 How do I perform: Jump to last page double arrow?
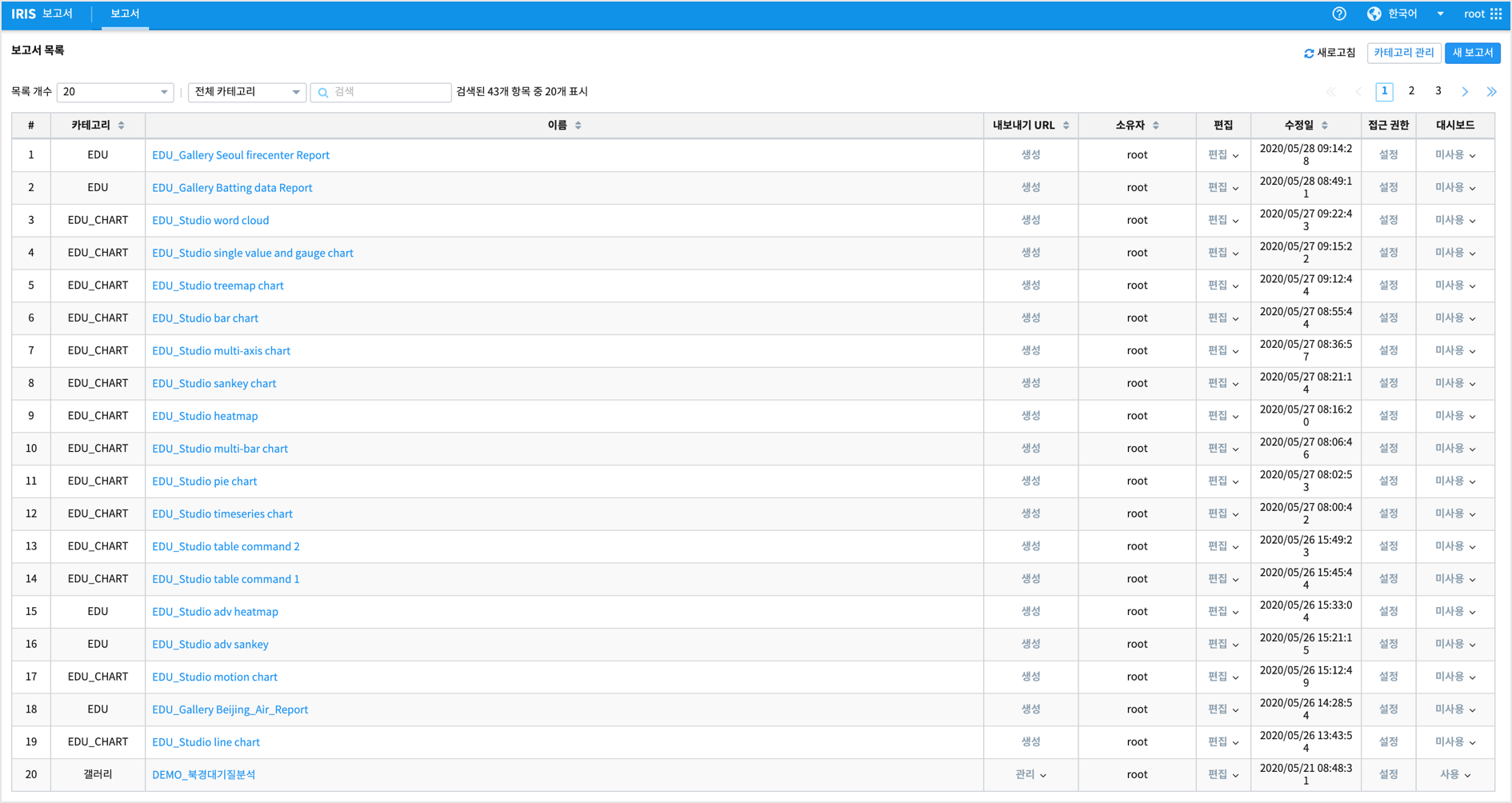[1492, 92]
